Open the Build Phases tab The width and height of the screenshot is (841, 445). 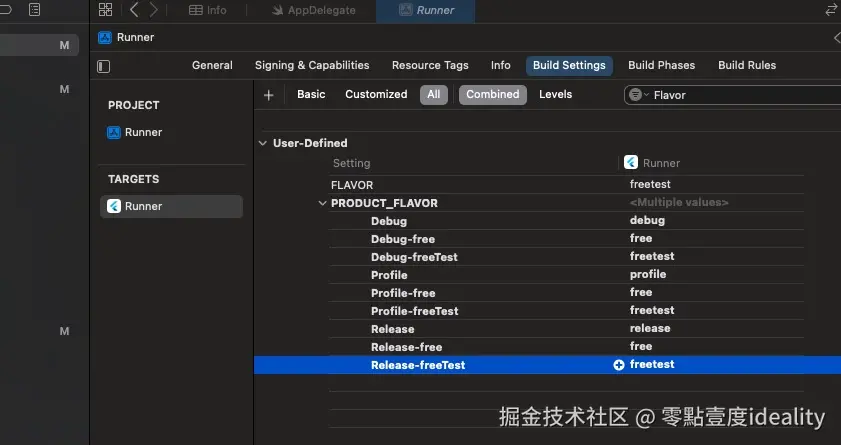point(661,65)
